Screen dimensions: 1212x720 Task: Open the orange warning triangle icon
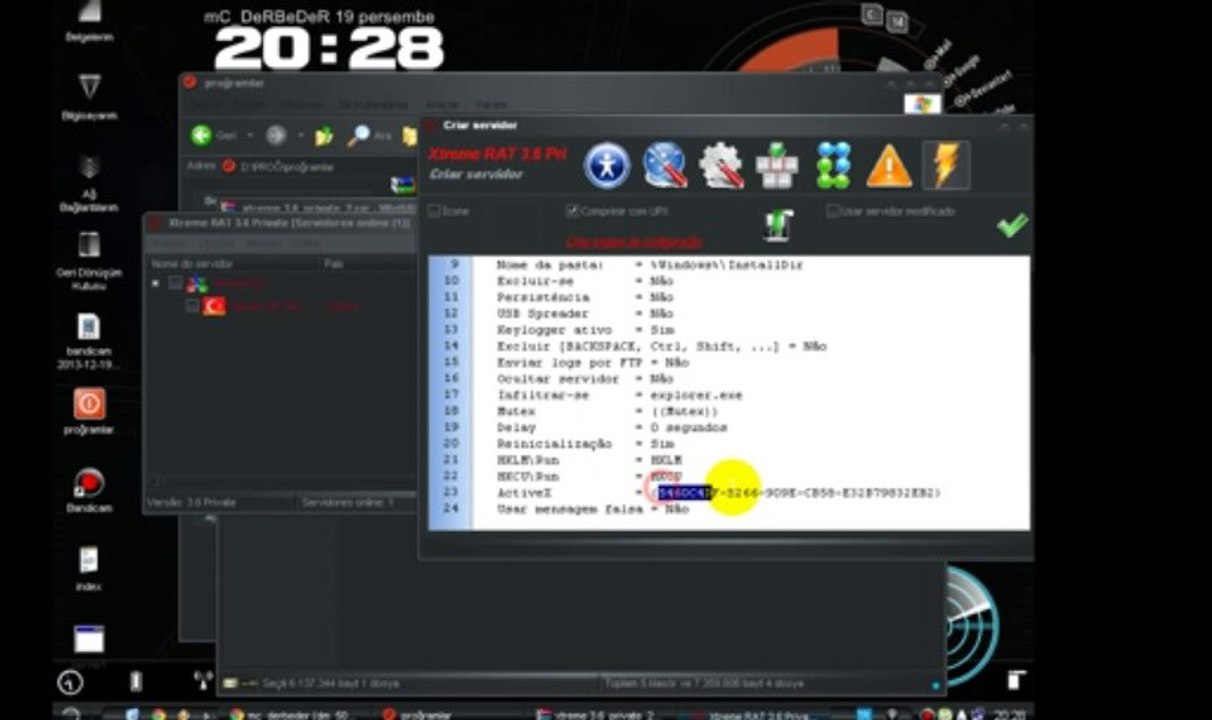coord(889,166)
